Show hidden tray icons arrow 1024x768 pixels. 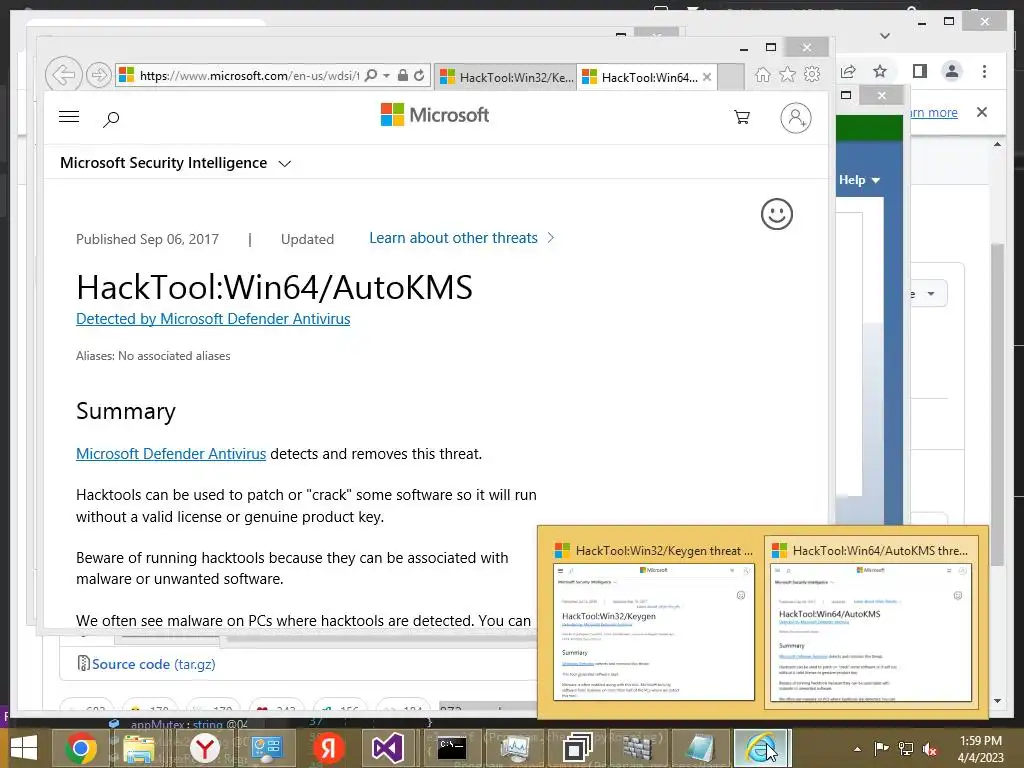(857, 749)
